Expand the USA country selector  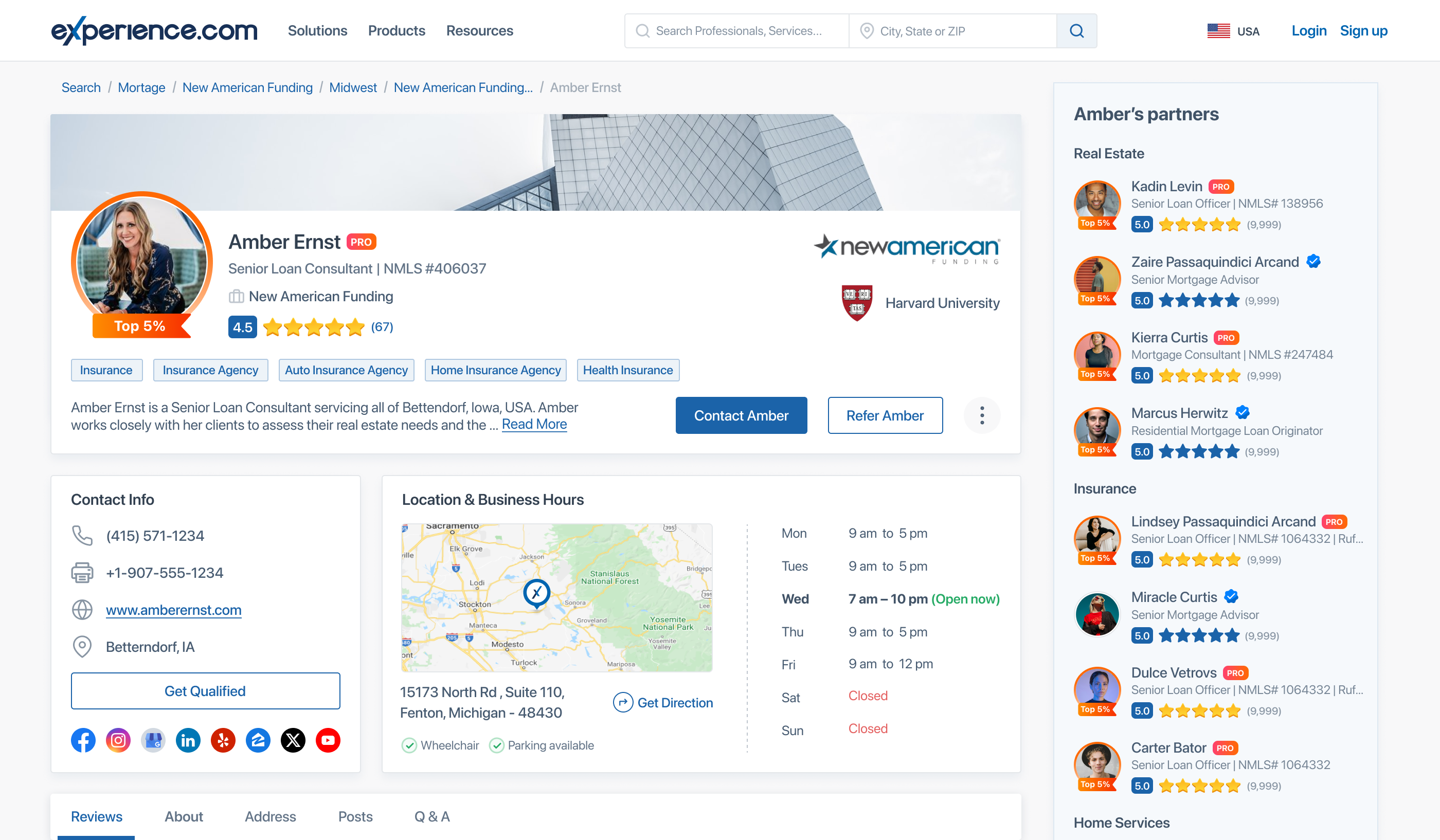click(x=1233, y=31)
